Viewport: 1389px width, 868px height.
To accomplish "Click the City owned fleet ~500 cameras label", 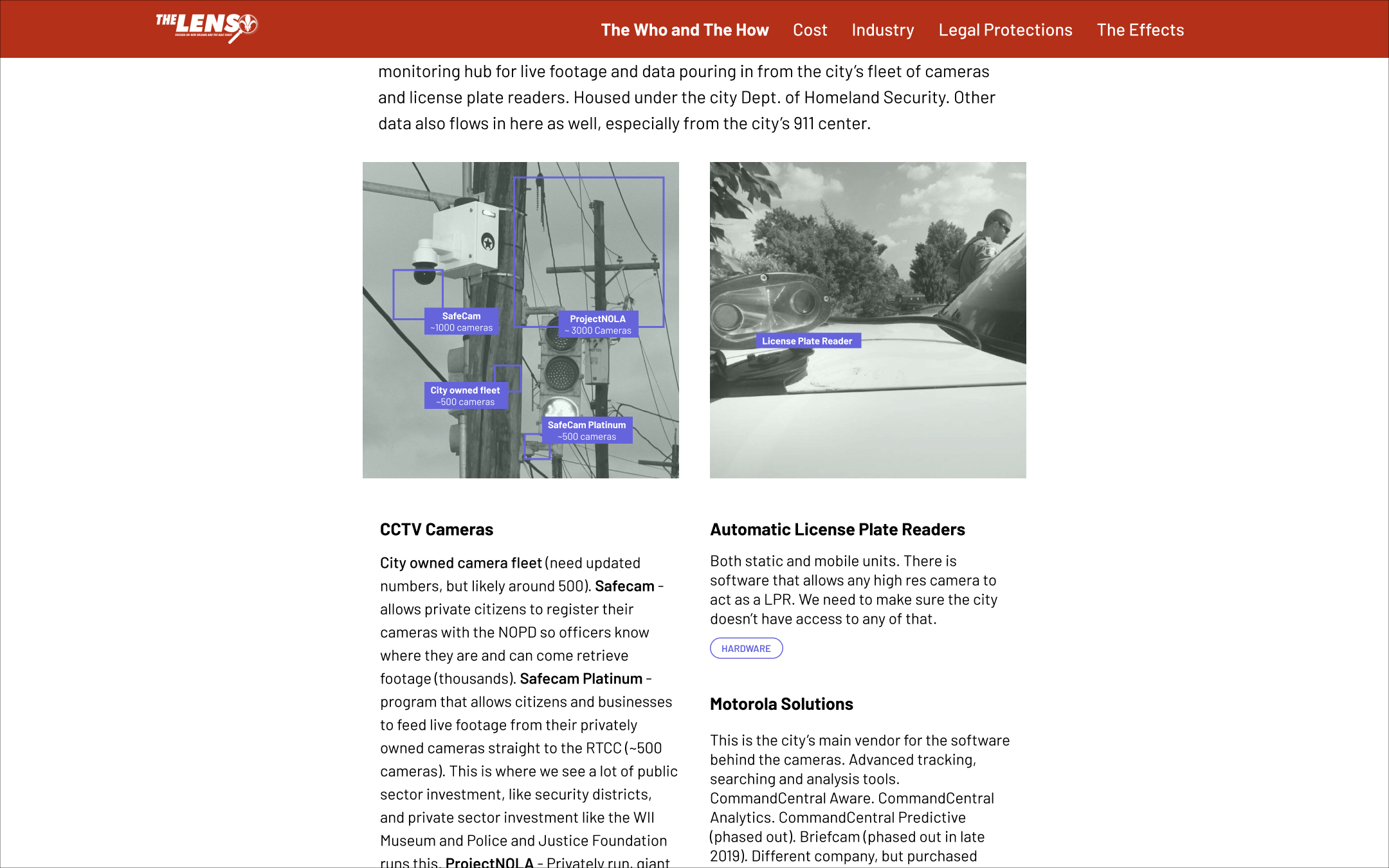I will click(x=466, y=396).
